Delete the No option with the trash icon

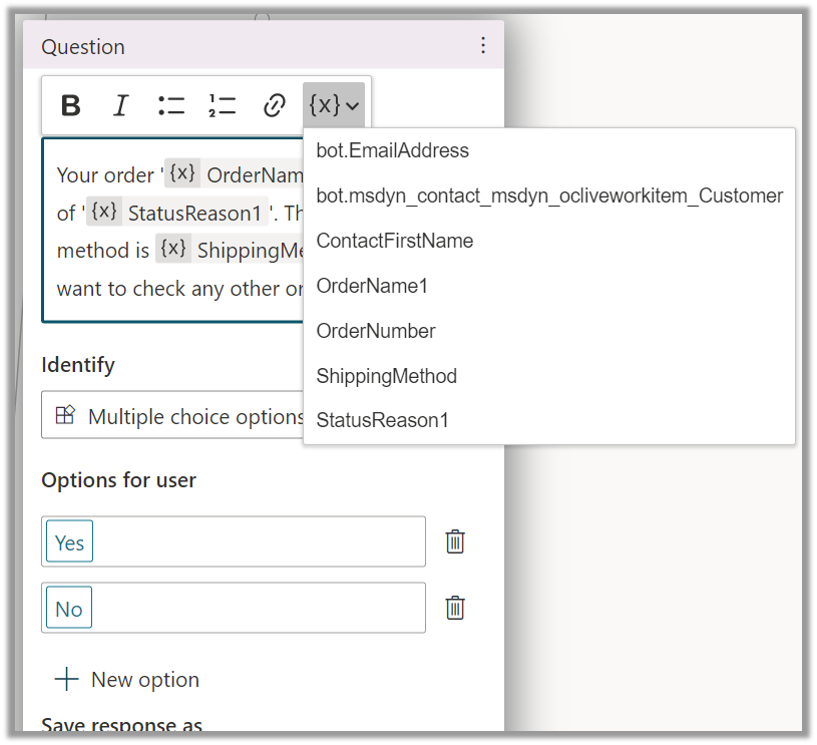pyautogui.click(x=455, y=607)
